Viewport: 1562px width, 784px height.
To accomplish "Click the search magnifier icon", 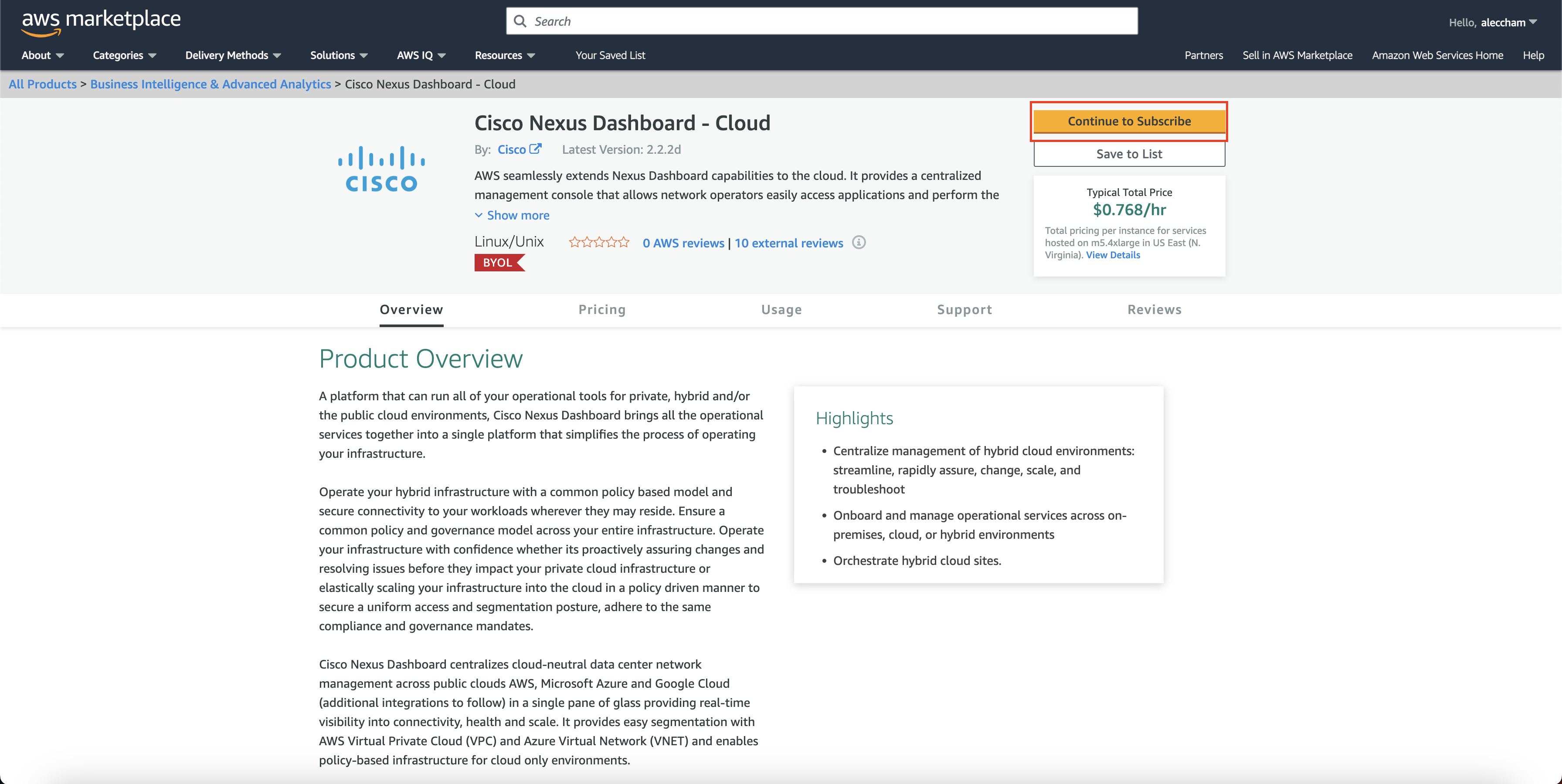I will pyautogui.click(x=519, y=20).
